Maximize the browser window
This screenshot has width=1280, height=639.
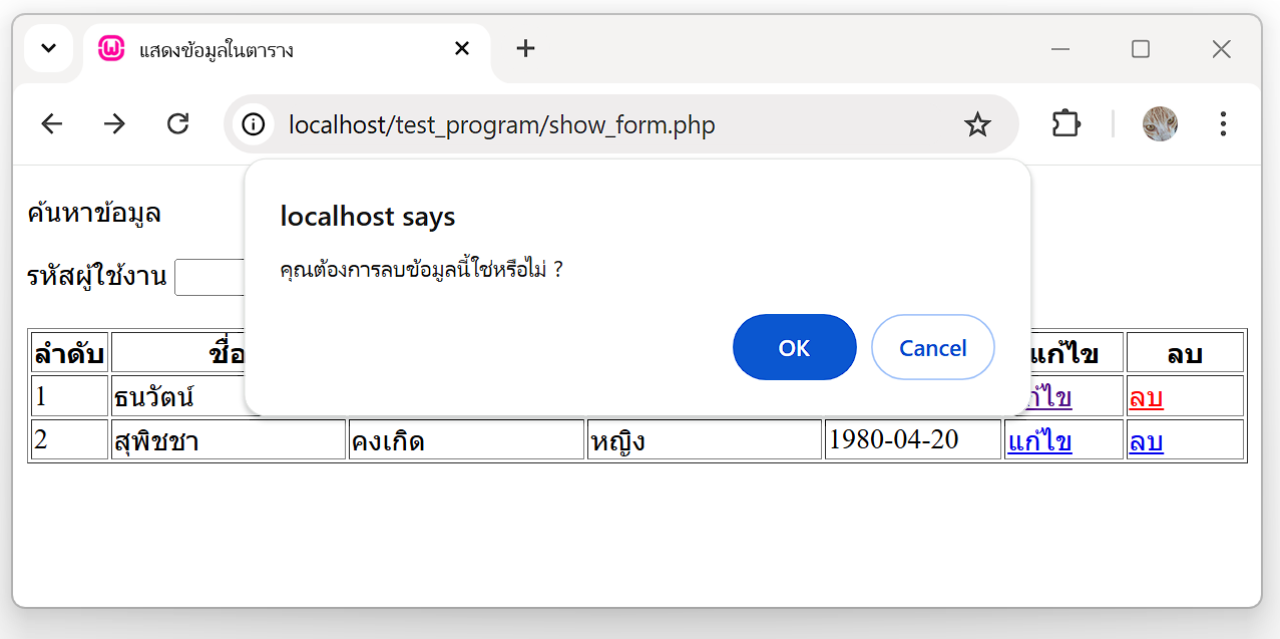(1141, 49)
